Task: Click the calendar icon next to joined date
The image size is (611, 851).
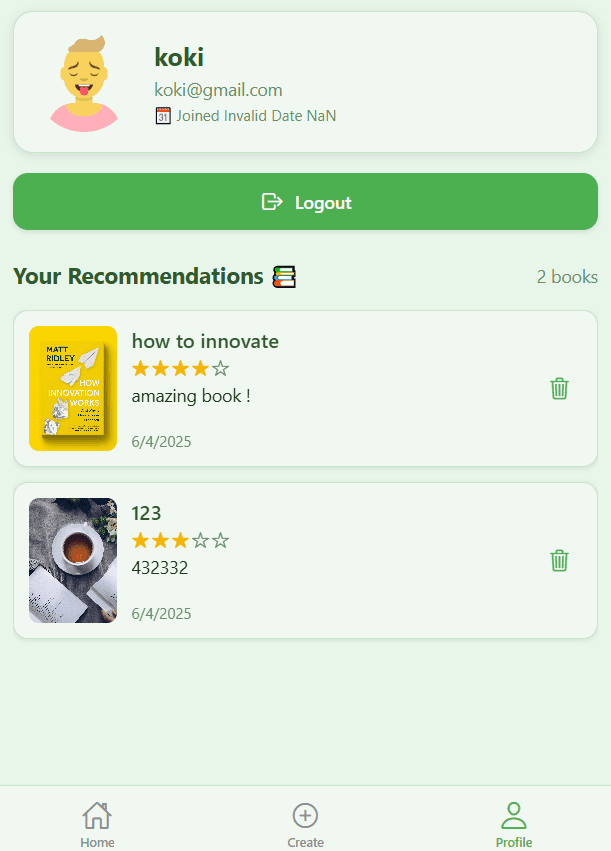Action: tap(161, 115)
